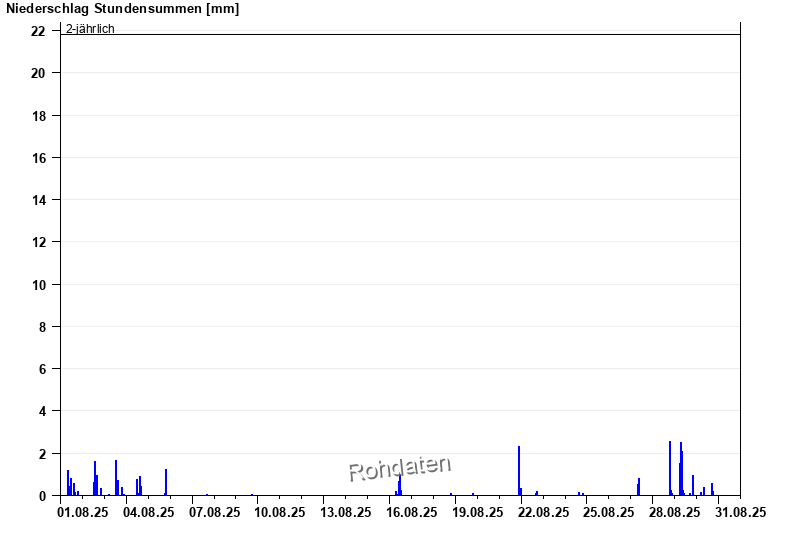Click the isolated blue bar between 04.08.25 and 07.08.25
Viewport: 800px width, 550px height.
(166, 483)
